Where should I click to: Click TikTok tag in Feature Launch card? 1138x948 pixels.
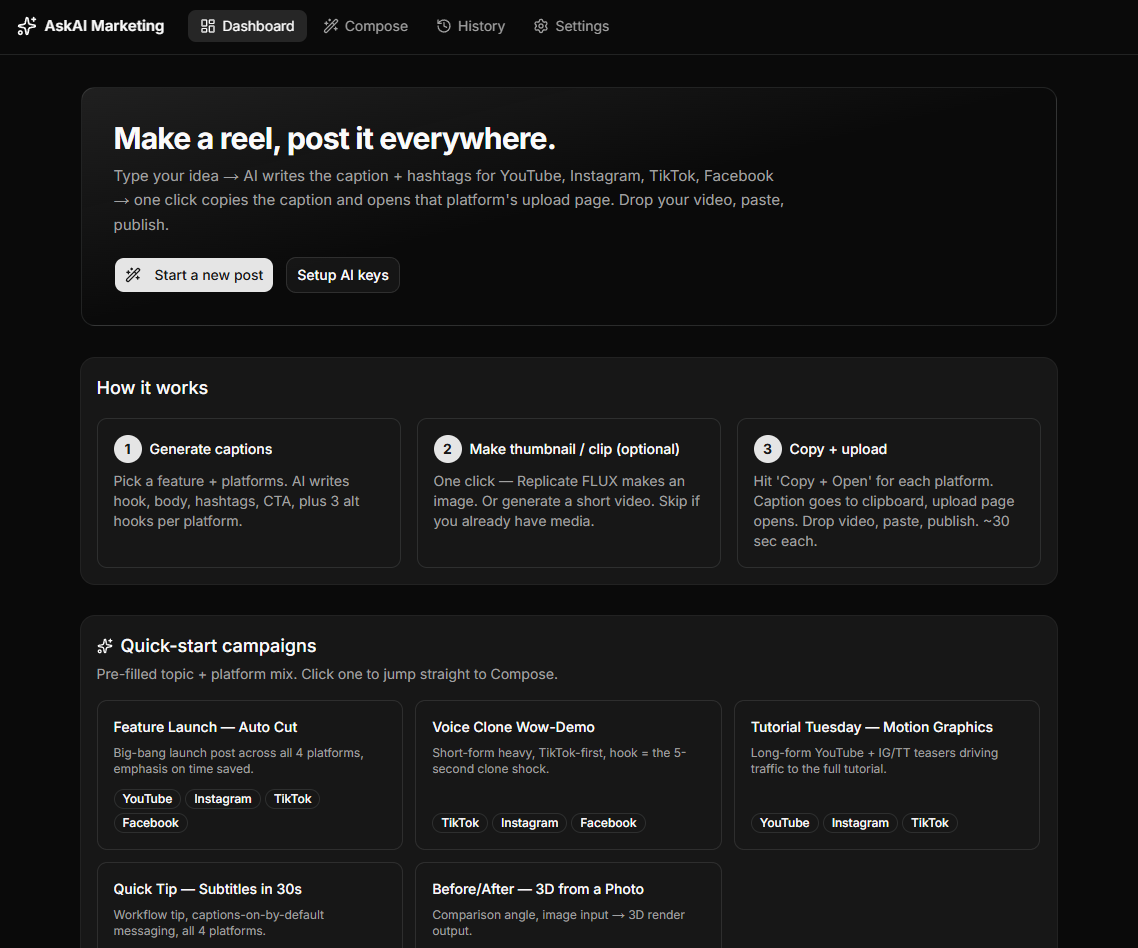[x=292, y=799]
